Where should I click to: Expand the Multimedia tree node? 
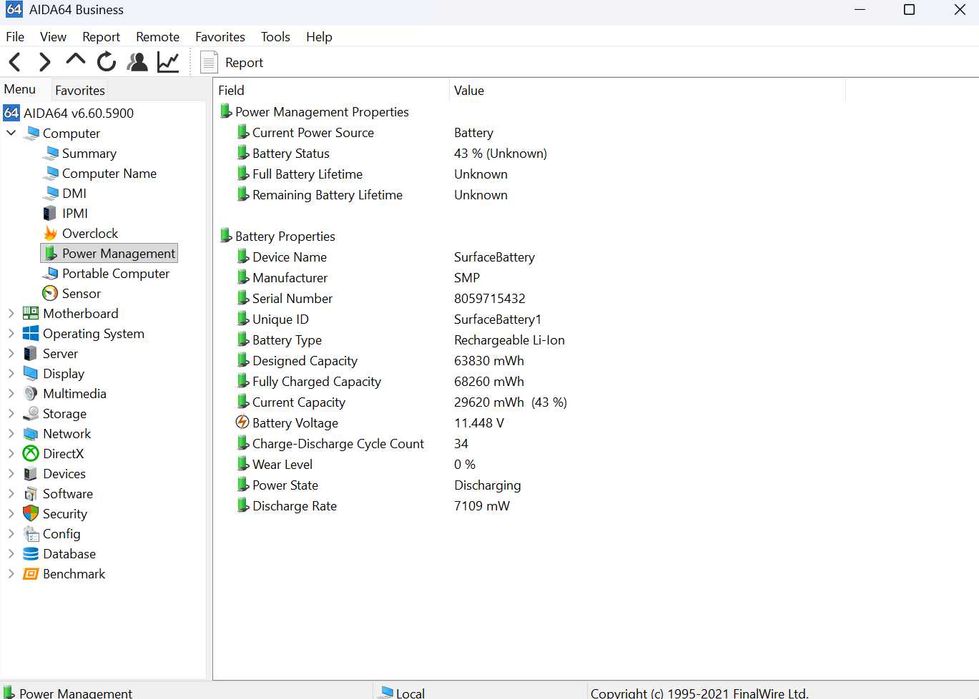[x=11, y=393]
